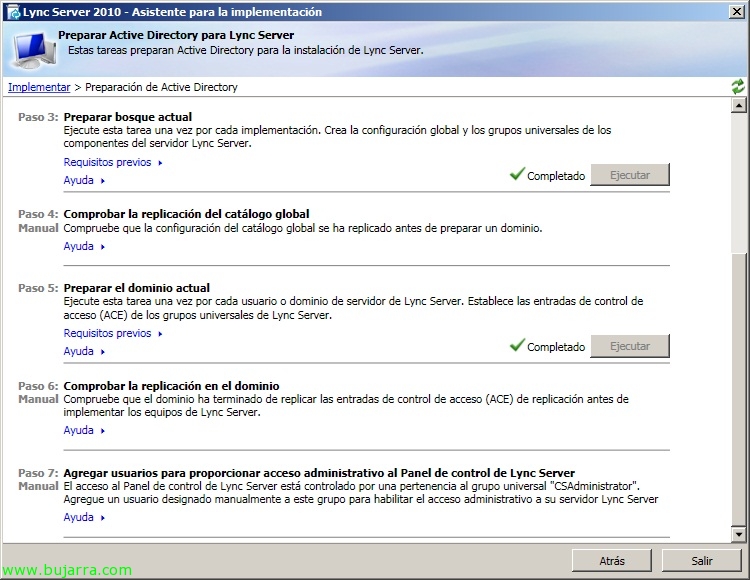The height and width of the screenshot is (580, 750).
Task: Click the 'Completado' status for Paso 5
Action: point(556,347)
